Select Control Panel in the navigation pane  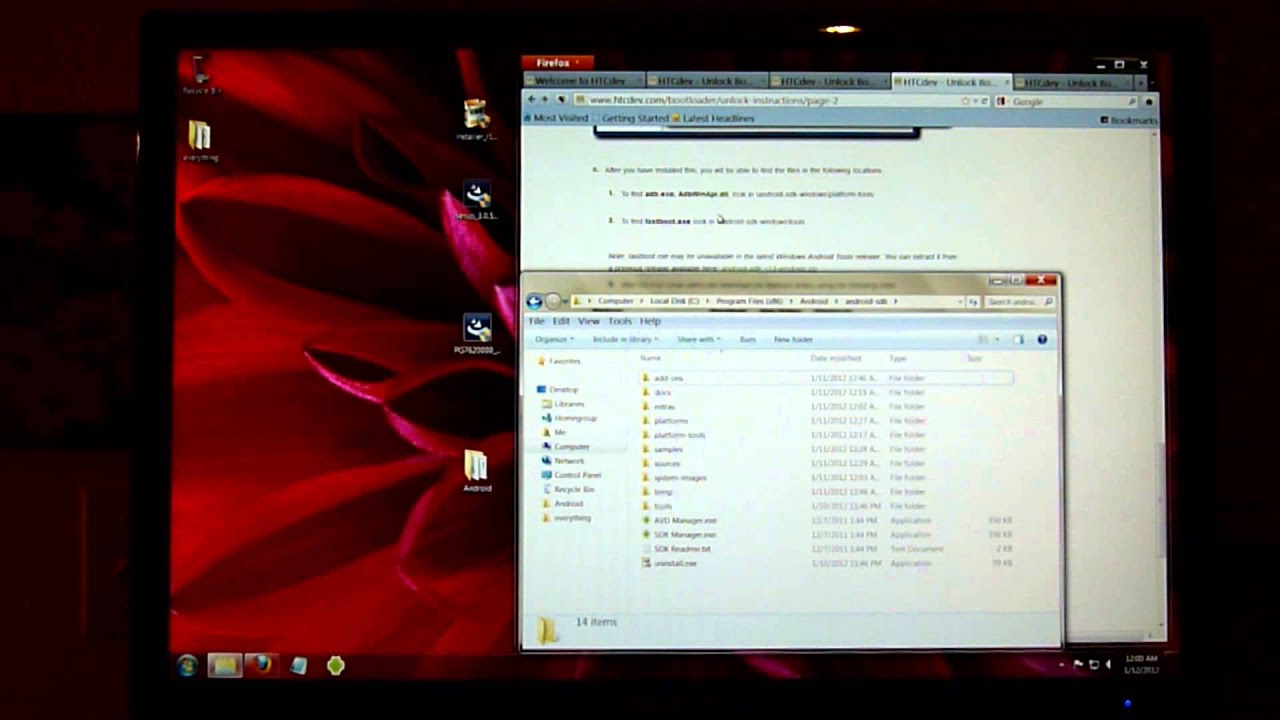[571, 475]
